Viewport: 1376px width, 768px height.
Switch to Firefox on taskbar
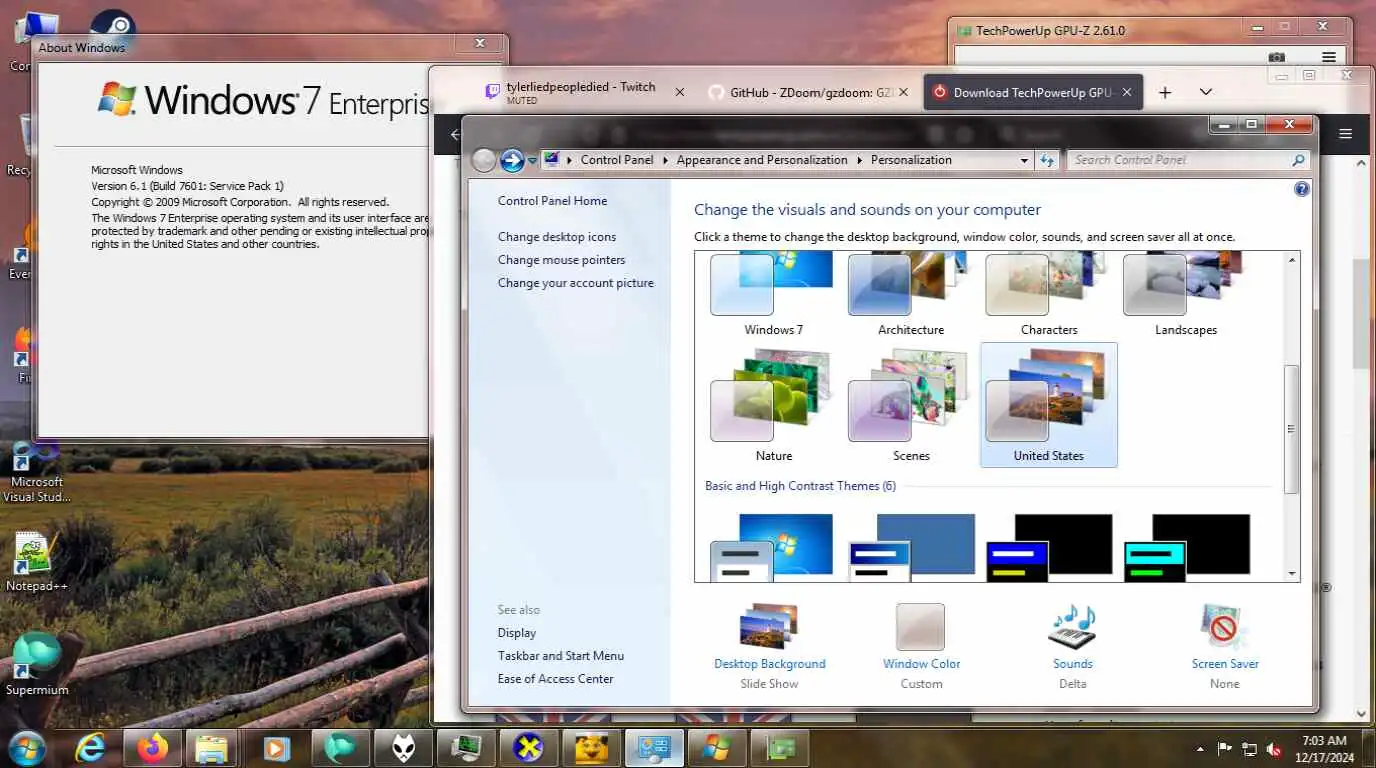[x=153, y=747]
